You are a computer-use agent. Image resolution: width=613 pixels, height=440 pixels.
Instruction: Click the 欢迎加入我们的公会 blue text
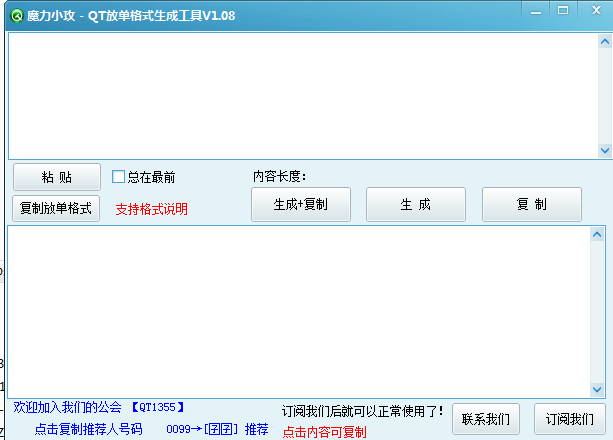tap(67, 408)
